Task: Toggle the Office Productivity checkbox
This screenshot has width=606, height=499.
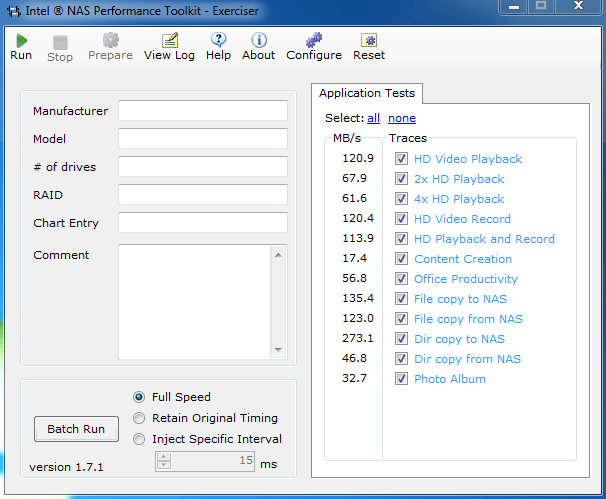Action: click(x=401, y=279)
